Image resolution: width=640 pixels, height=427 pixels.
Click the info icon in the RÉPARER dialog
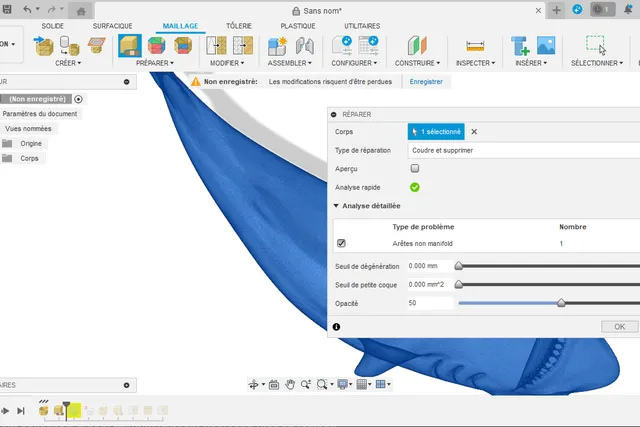(336, 327)
